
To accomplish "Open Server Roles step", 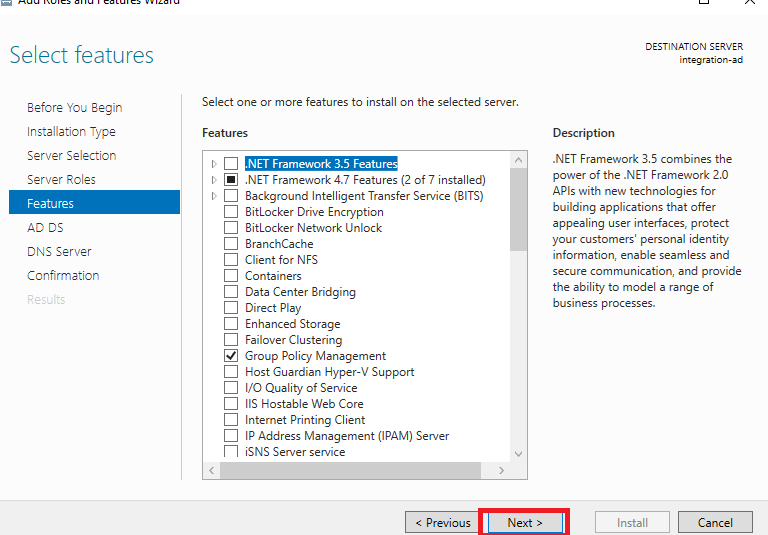I will coord(61,179).
